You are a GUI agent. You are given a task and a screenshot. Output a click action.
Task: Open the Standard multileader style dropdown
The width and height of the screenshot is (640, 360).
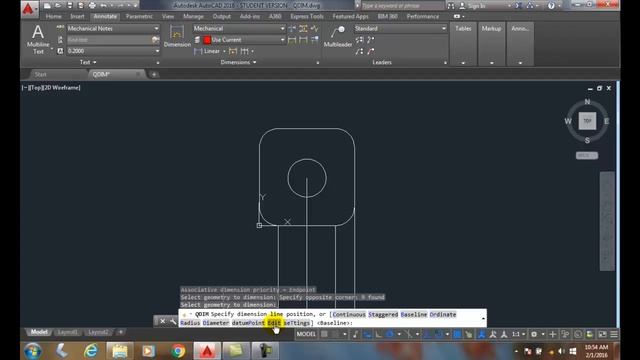400,28
